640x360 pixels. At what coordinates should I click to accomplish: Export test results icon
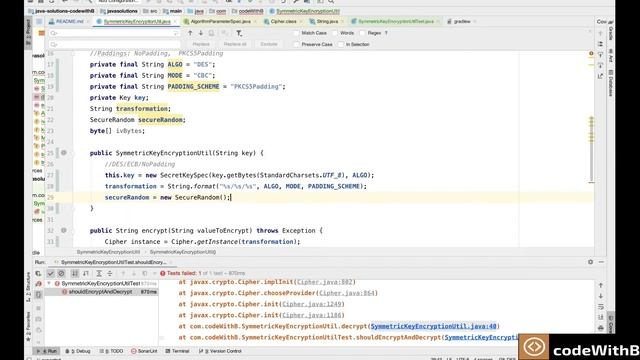144,273
